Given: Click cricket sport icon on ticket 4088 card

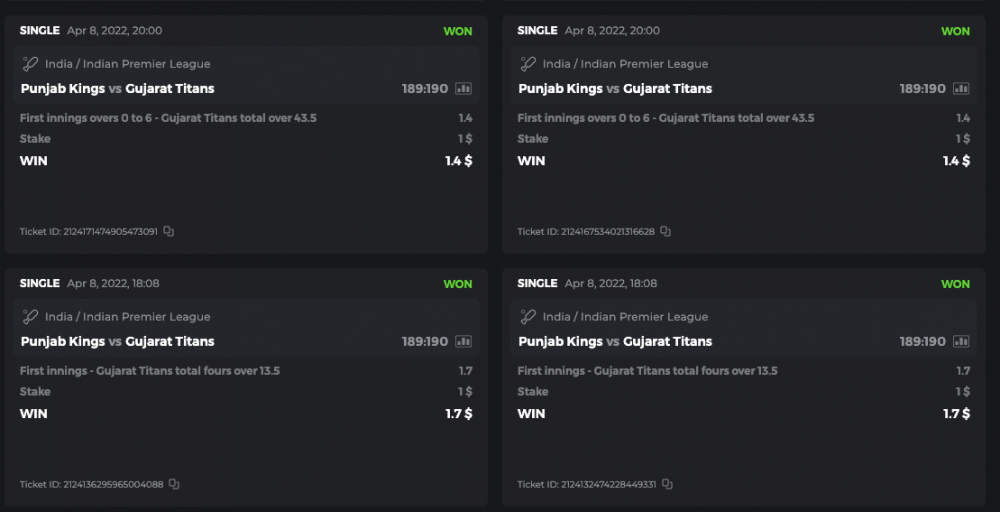Looking at the screenshot, I should click(30, 317).
